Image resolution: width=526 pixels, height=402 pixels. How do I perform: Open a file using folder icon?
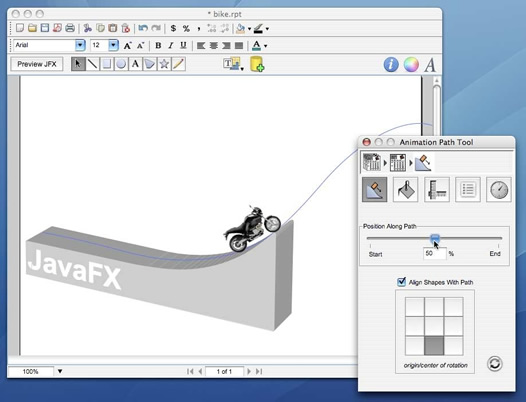[x=32, y=28]
